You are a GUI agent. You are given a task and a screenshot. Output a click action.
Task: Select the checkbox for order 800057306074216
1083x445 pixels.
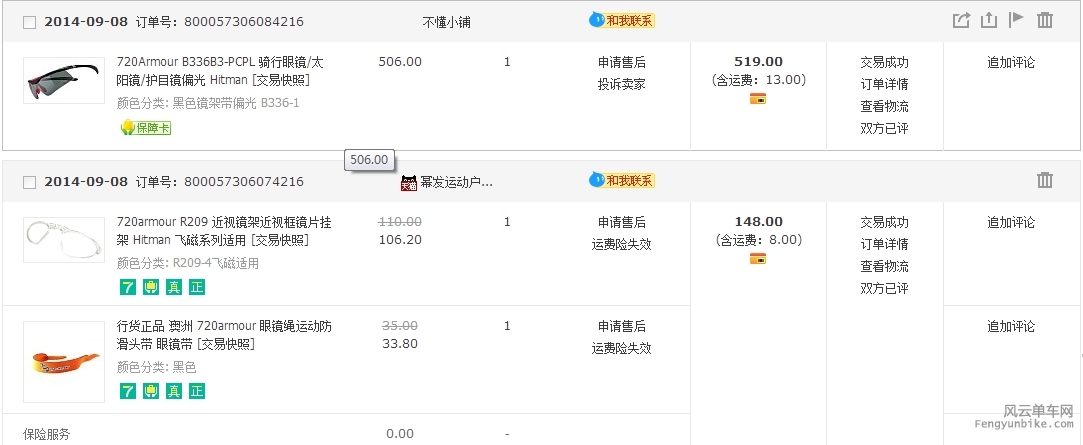29,182
